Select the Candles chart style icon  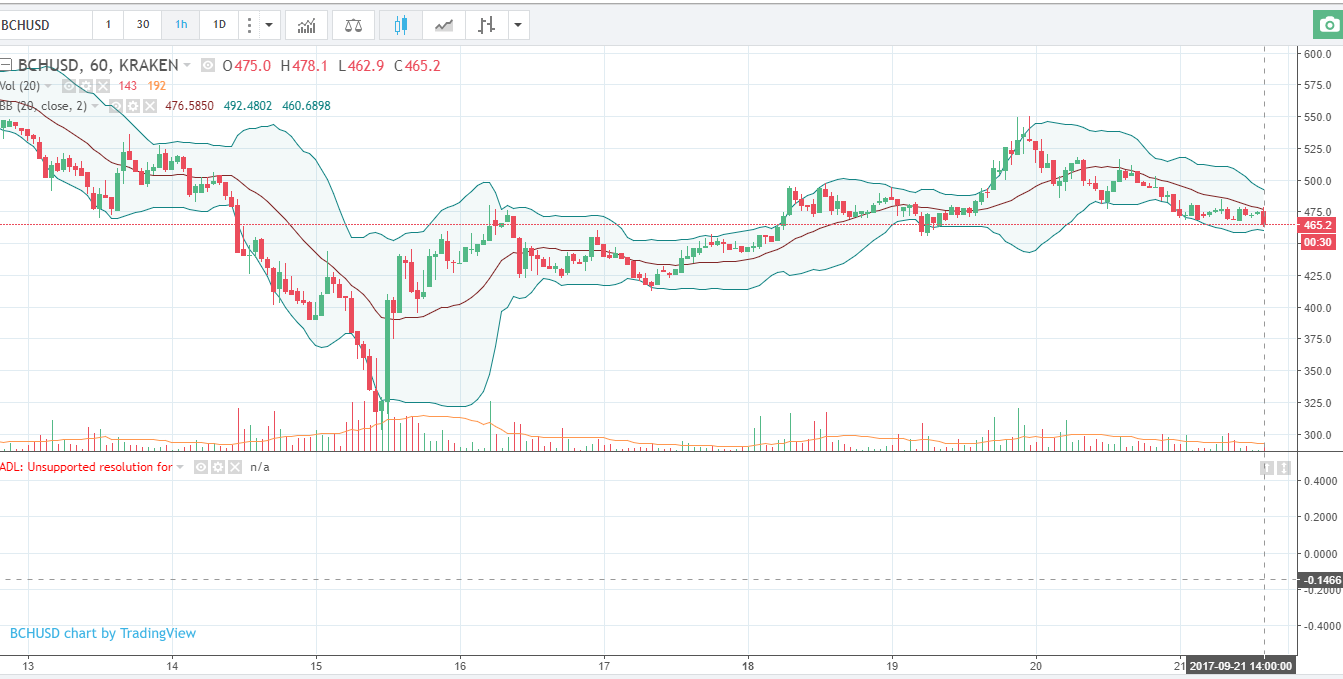(401, 25)
